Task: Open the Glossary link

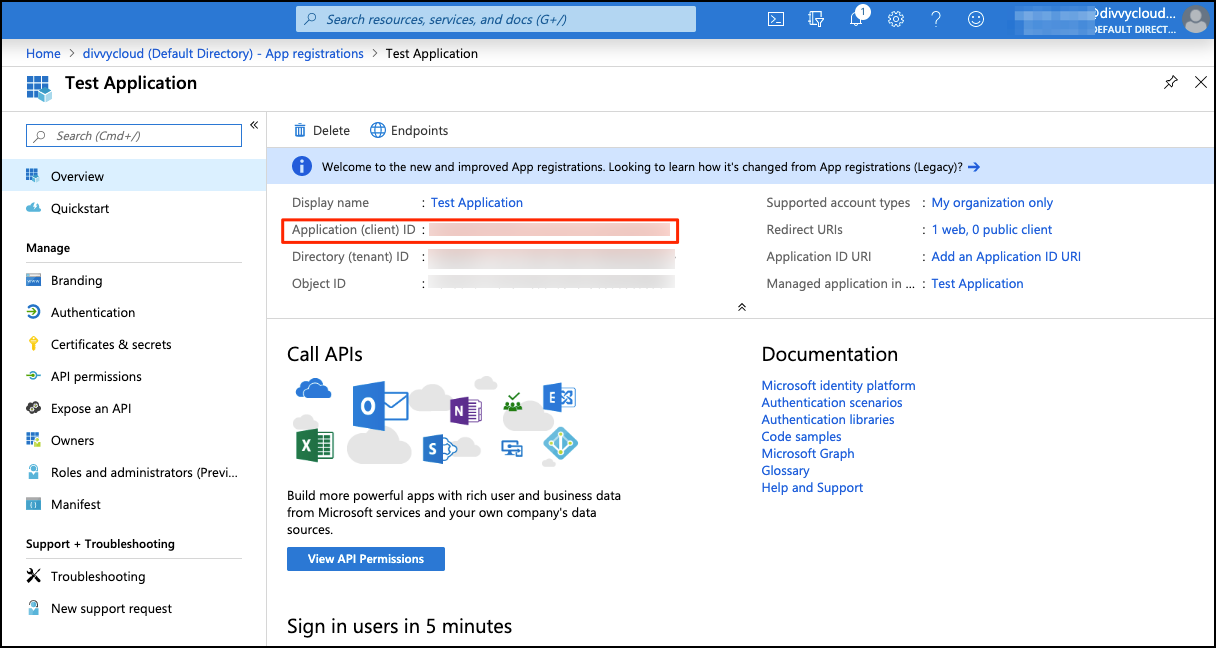Action: click(785, 470)
